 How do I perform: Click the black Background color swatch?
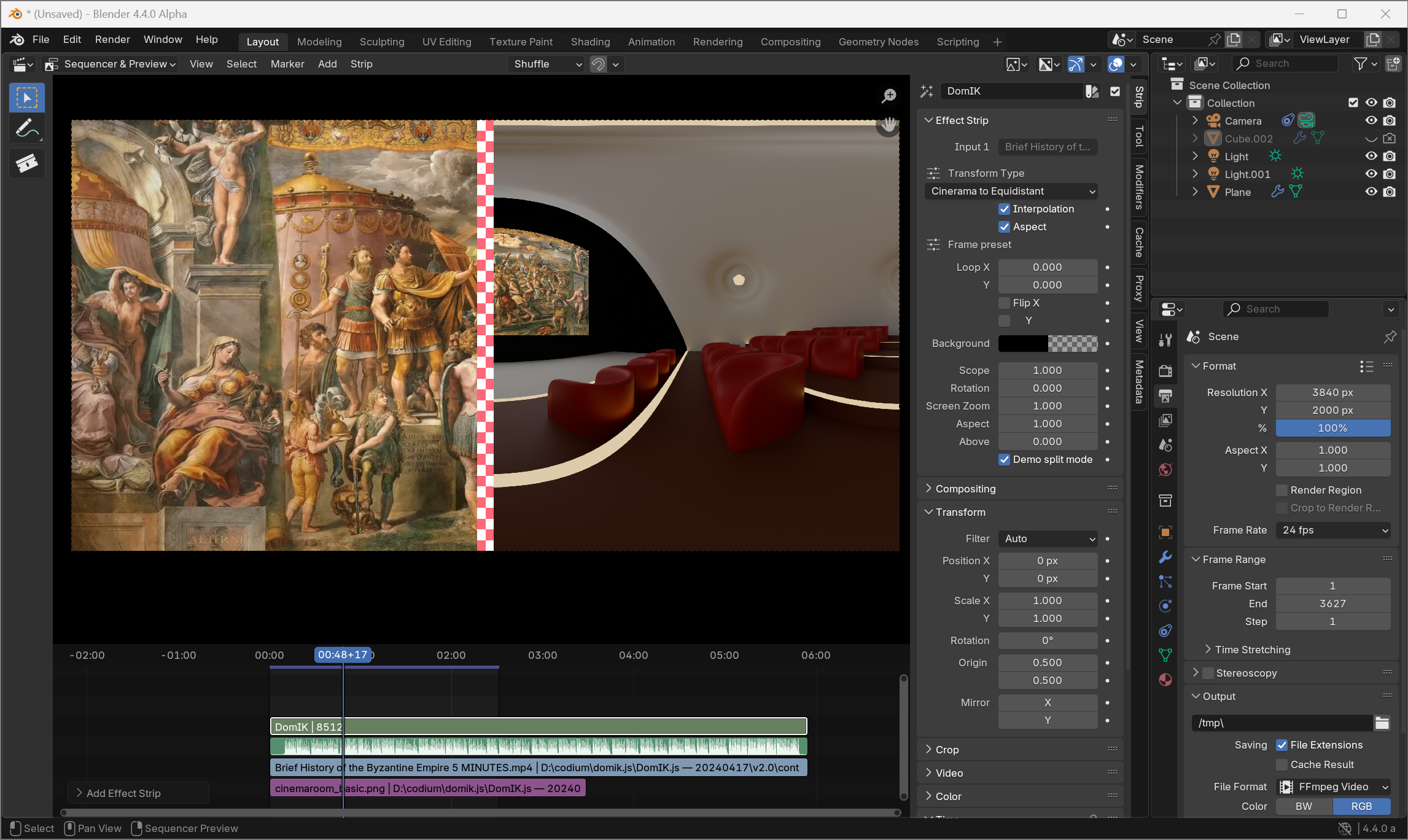(x=1023, y=343)
